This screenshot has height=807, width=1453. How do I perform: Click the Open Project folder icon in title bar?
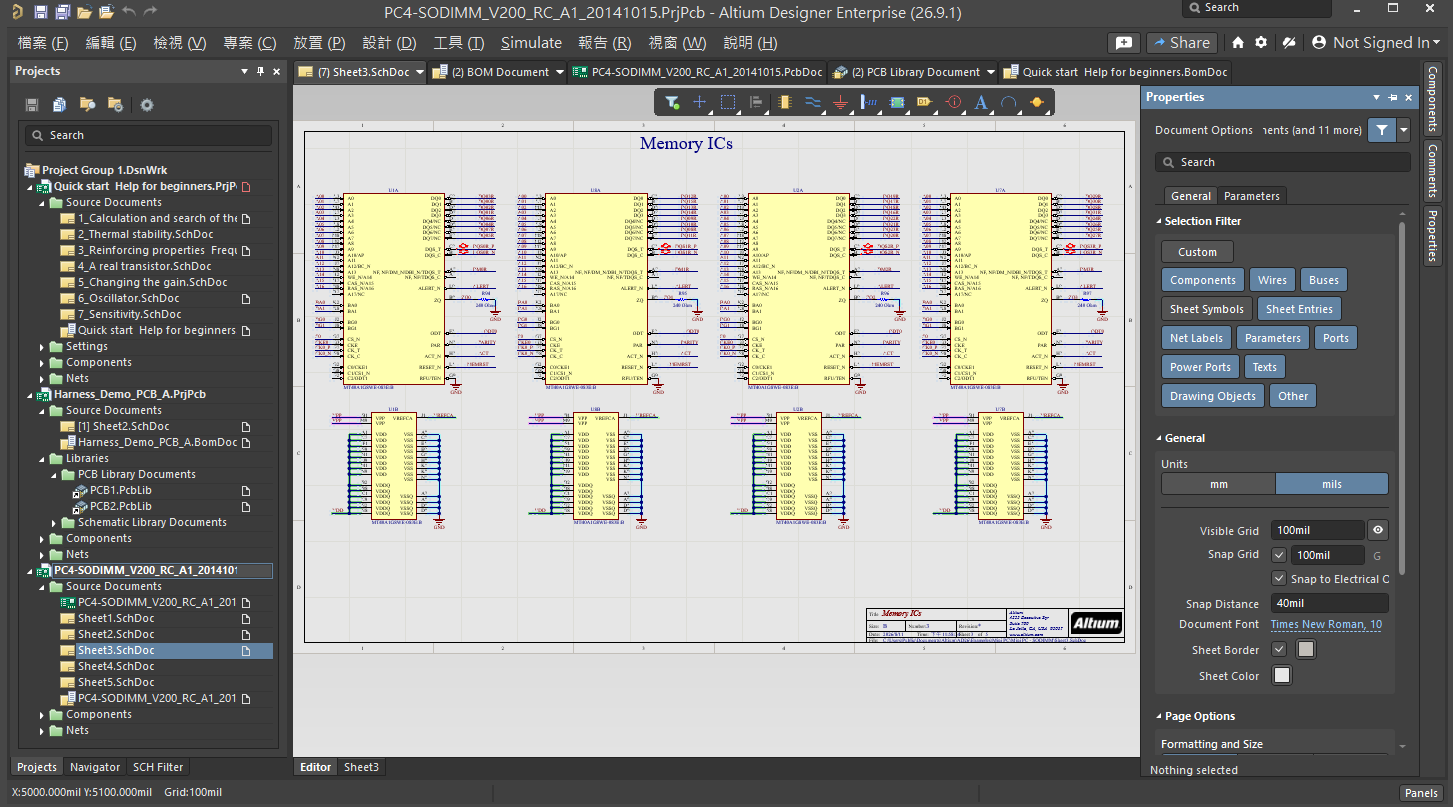coord(84,12)
